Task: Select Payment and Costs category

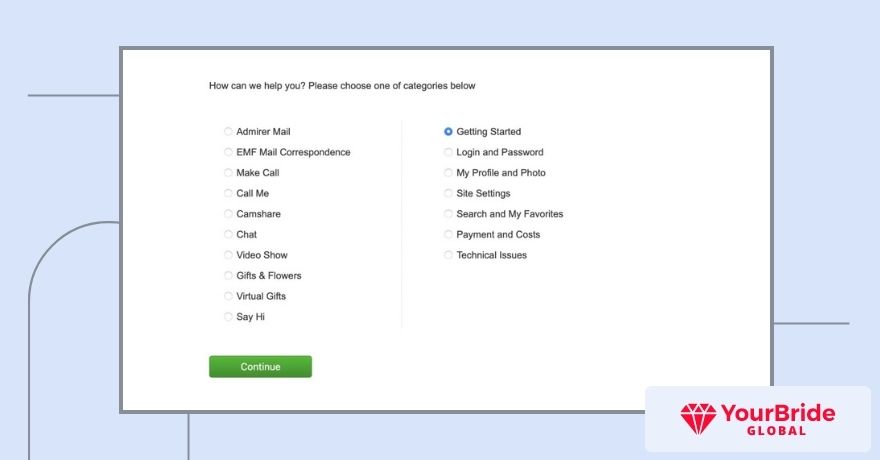Action: [x=448, y=234]
